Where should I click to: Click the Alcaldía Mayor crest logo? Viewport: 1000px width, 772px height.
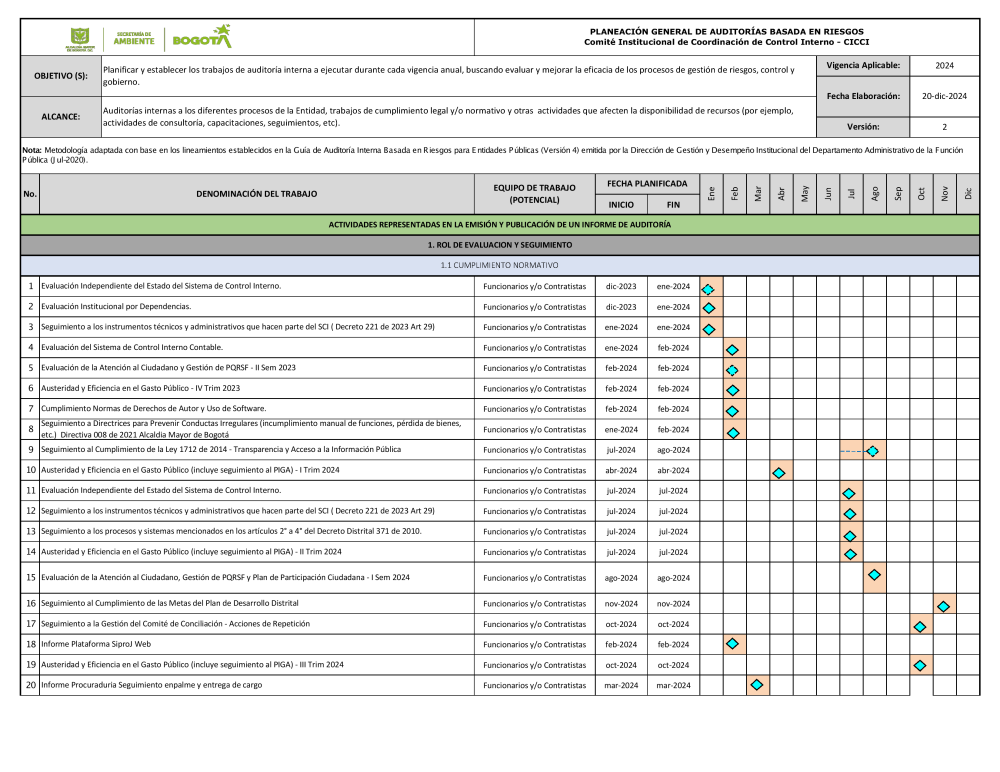80,39
